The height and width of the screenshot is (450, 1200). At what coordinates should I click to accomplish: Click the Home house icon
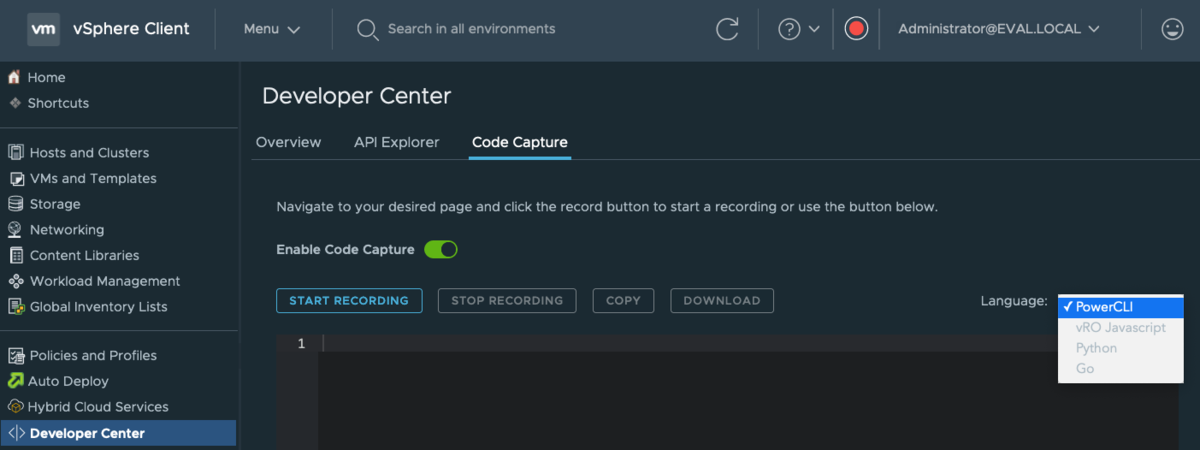(x=14, y=77)
